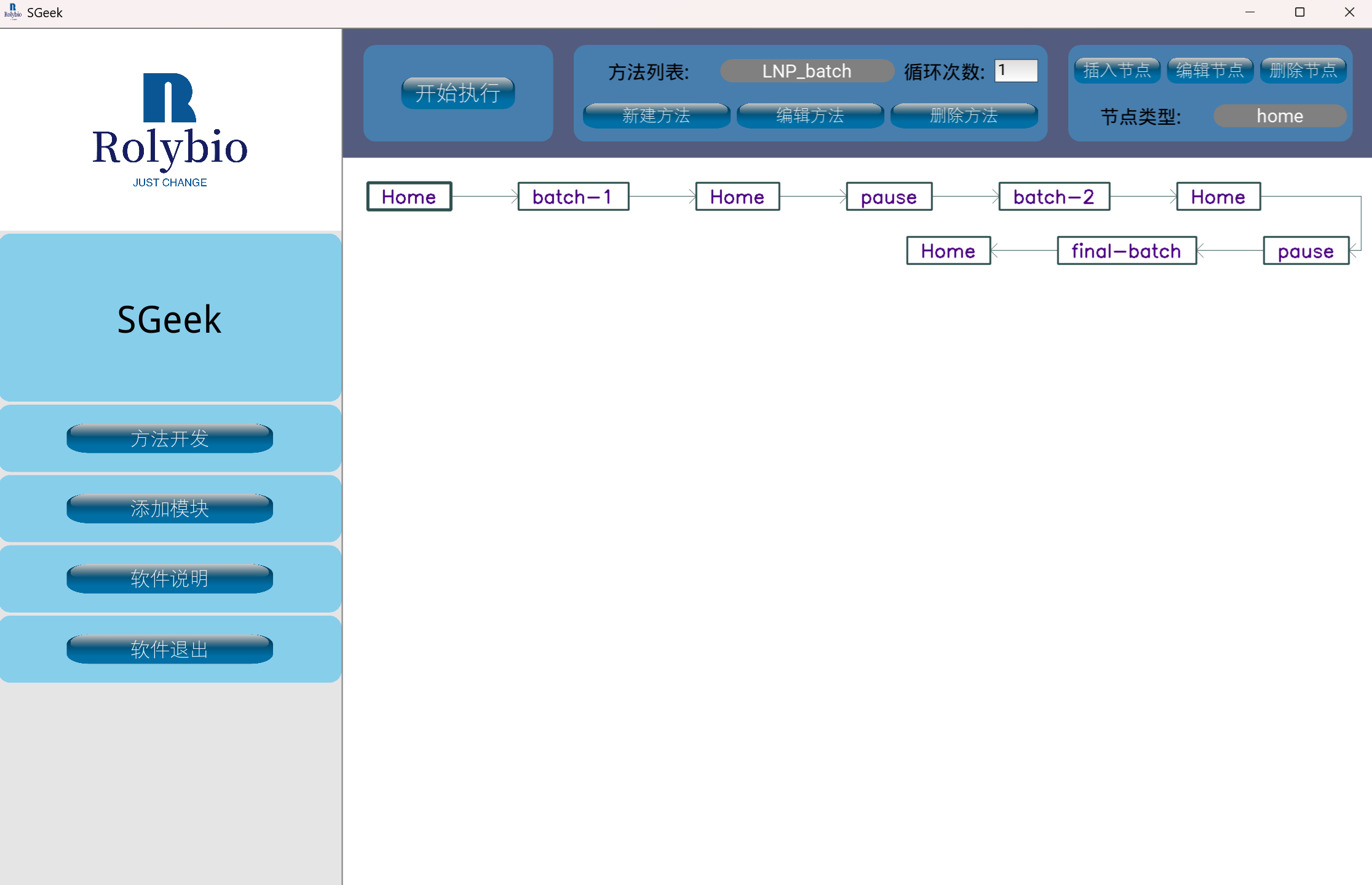1372x885 pixels.
Task: Select the pause node on second row
Action: [x=1306, y=250]
